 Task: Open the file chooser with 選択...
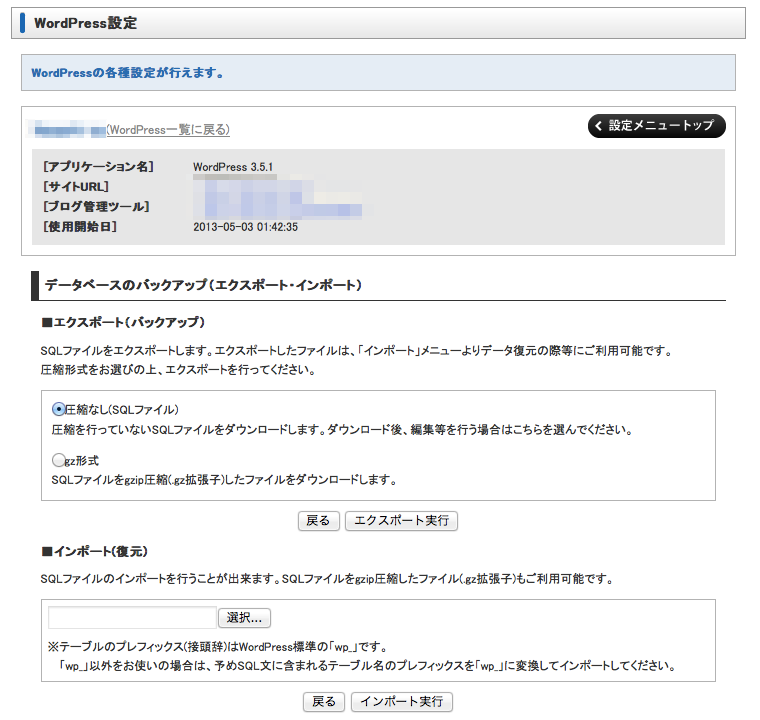244,618
